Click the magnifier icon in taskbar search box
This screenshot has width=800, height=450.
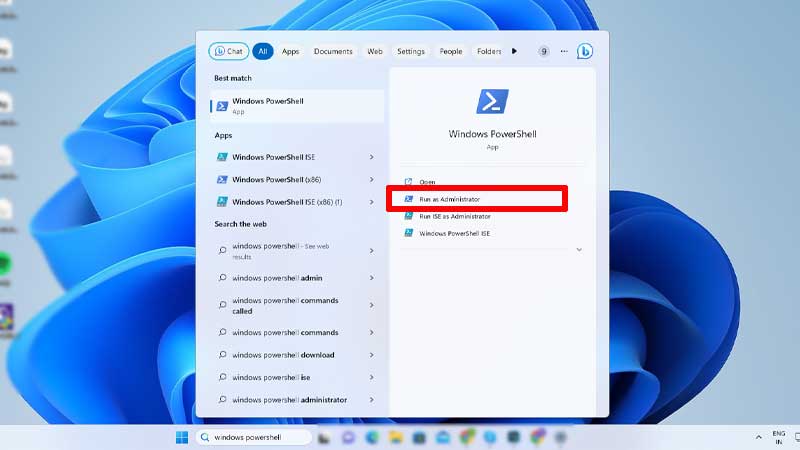tap(205, 437)
